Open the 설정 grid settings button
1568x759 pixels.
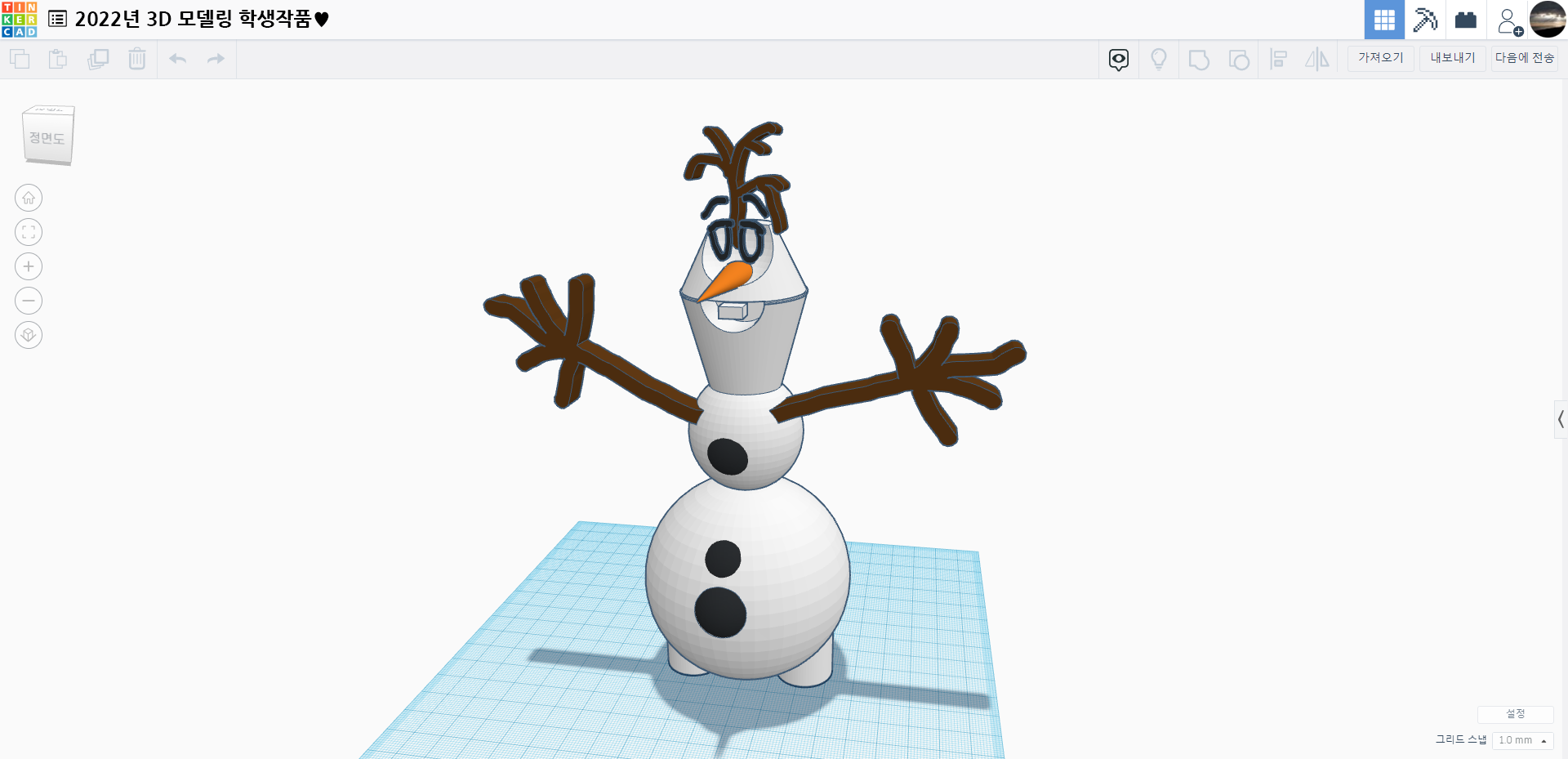pos(1516,714)
